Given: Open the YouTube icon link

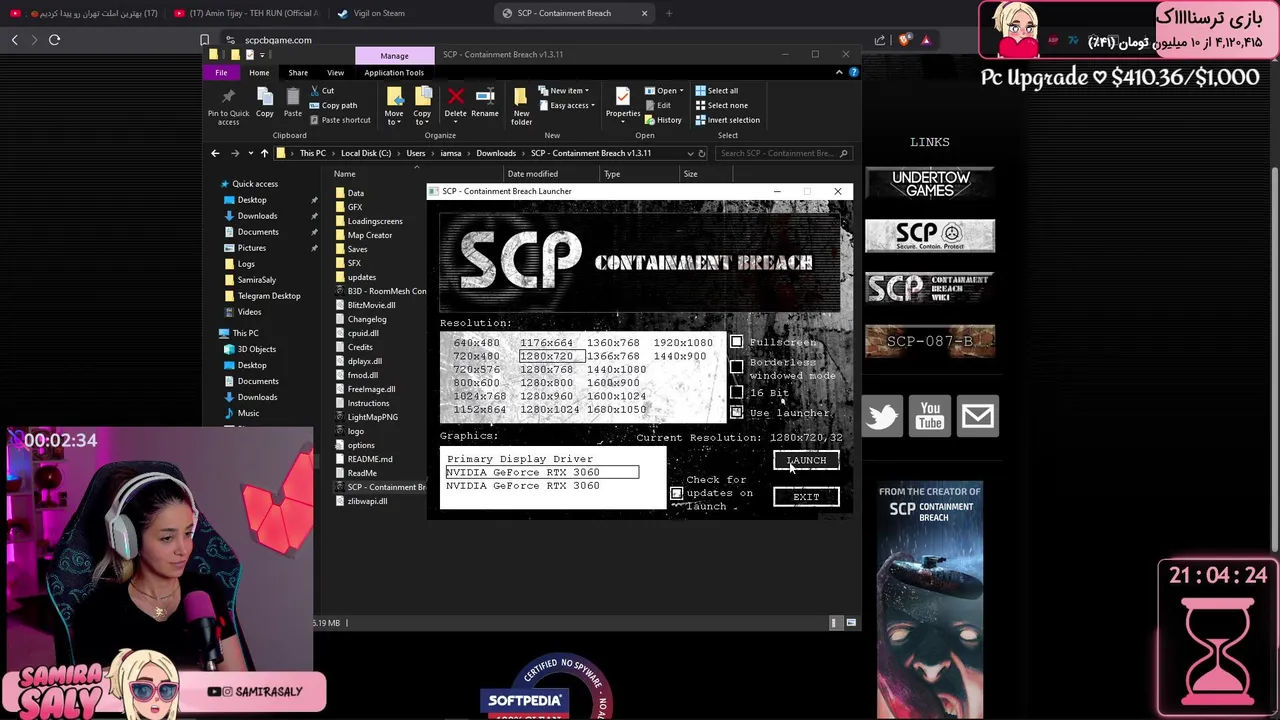Looking at the screenshot, I should (x=930, y=416).
